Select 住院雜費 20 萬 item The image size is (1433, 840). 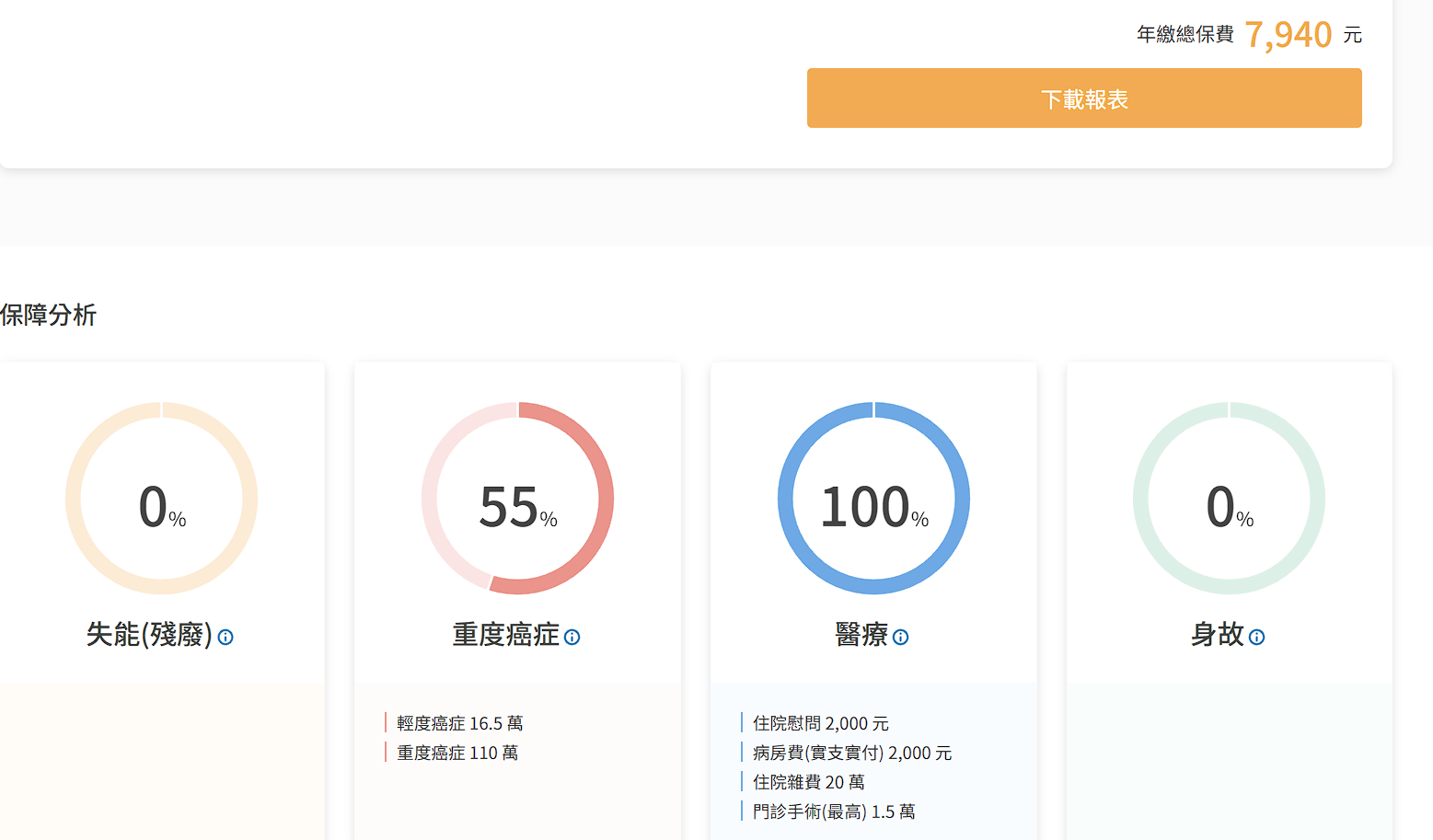pos(808,782)
